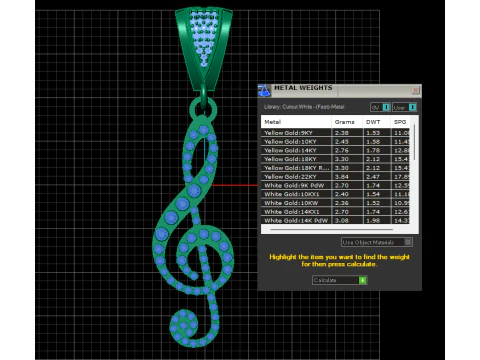Close the Metal Weights dialog

415,90
